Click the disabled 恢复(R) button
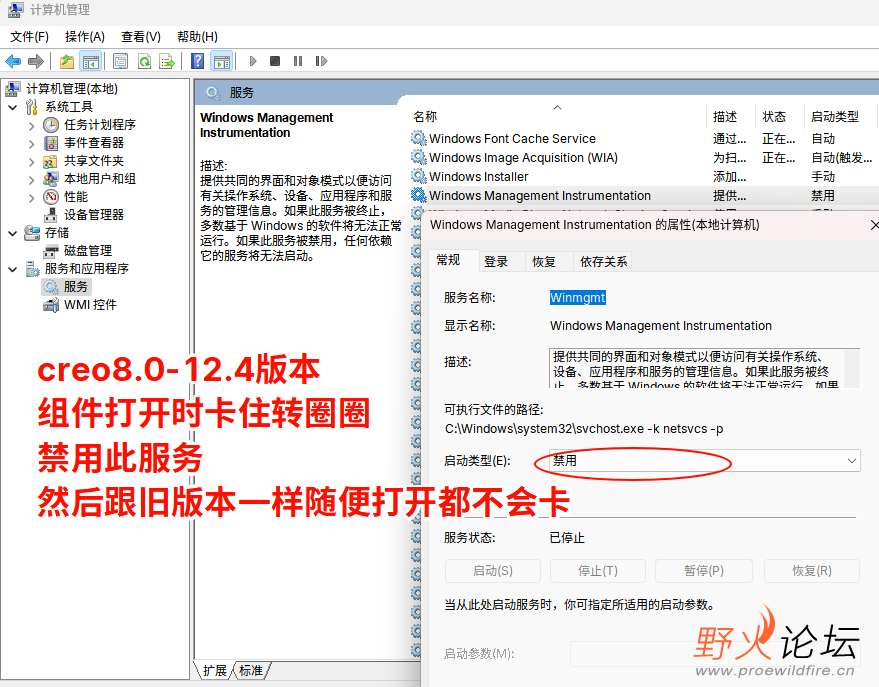879x687 pixels. [x=810, y=570]
